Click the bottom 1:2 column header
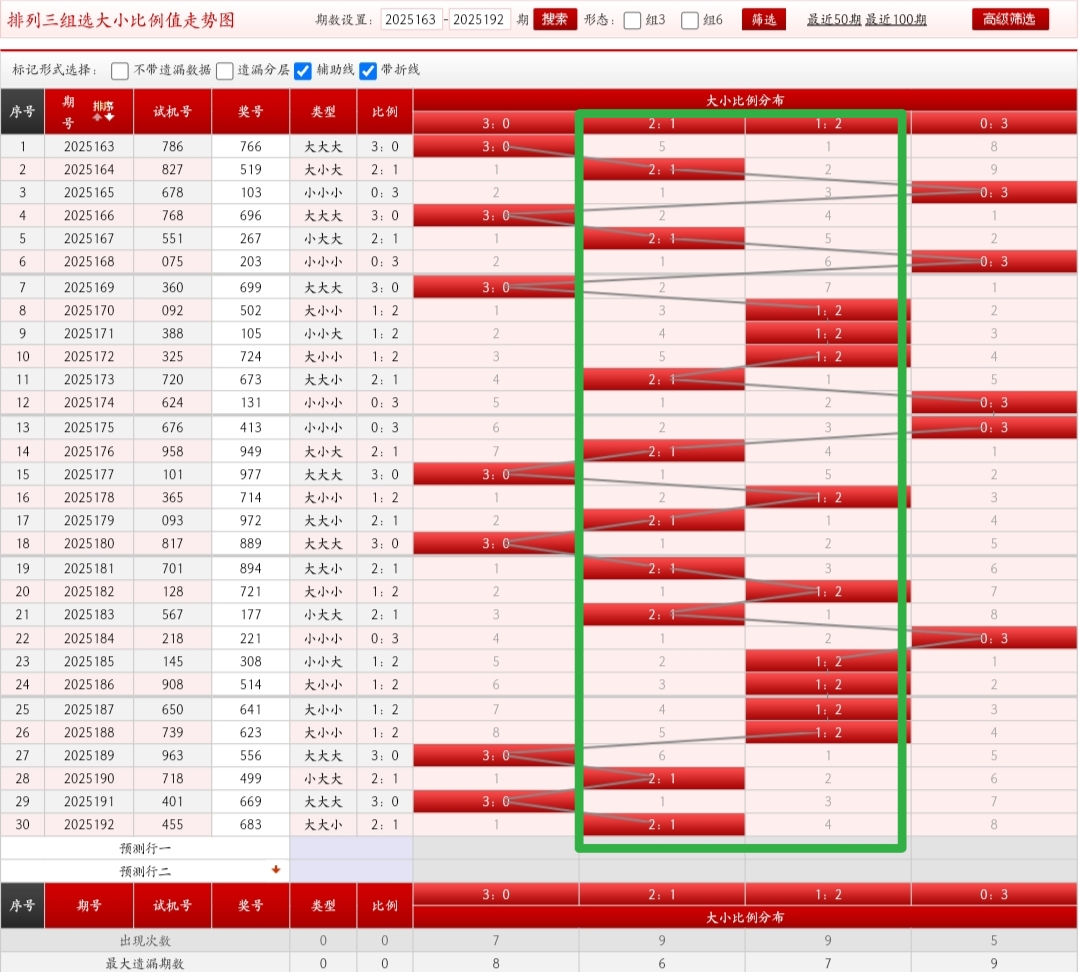This screenshot has width=1080, height=972. tap(828, 894)
